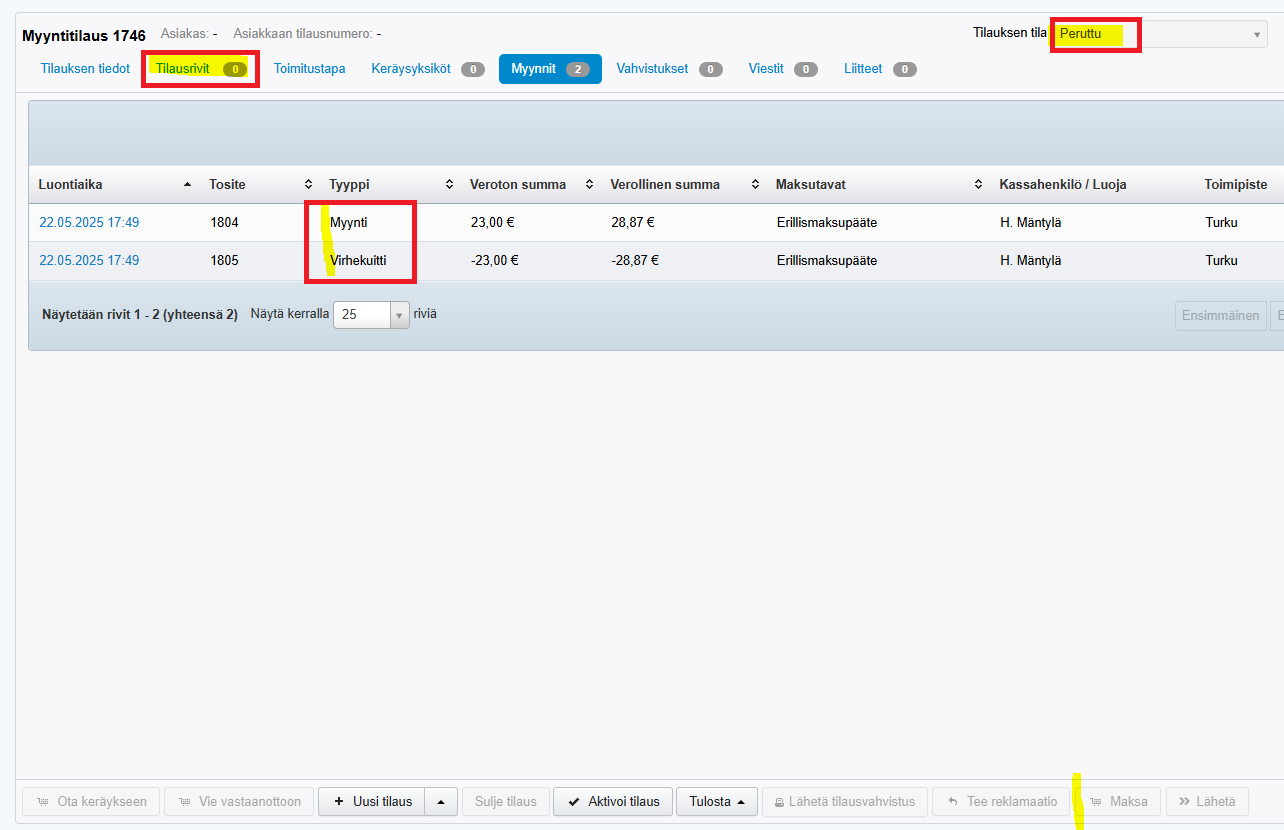Select the Vahvistukset tab

[x=668, y=69]
